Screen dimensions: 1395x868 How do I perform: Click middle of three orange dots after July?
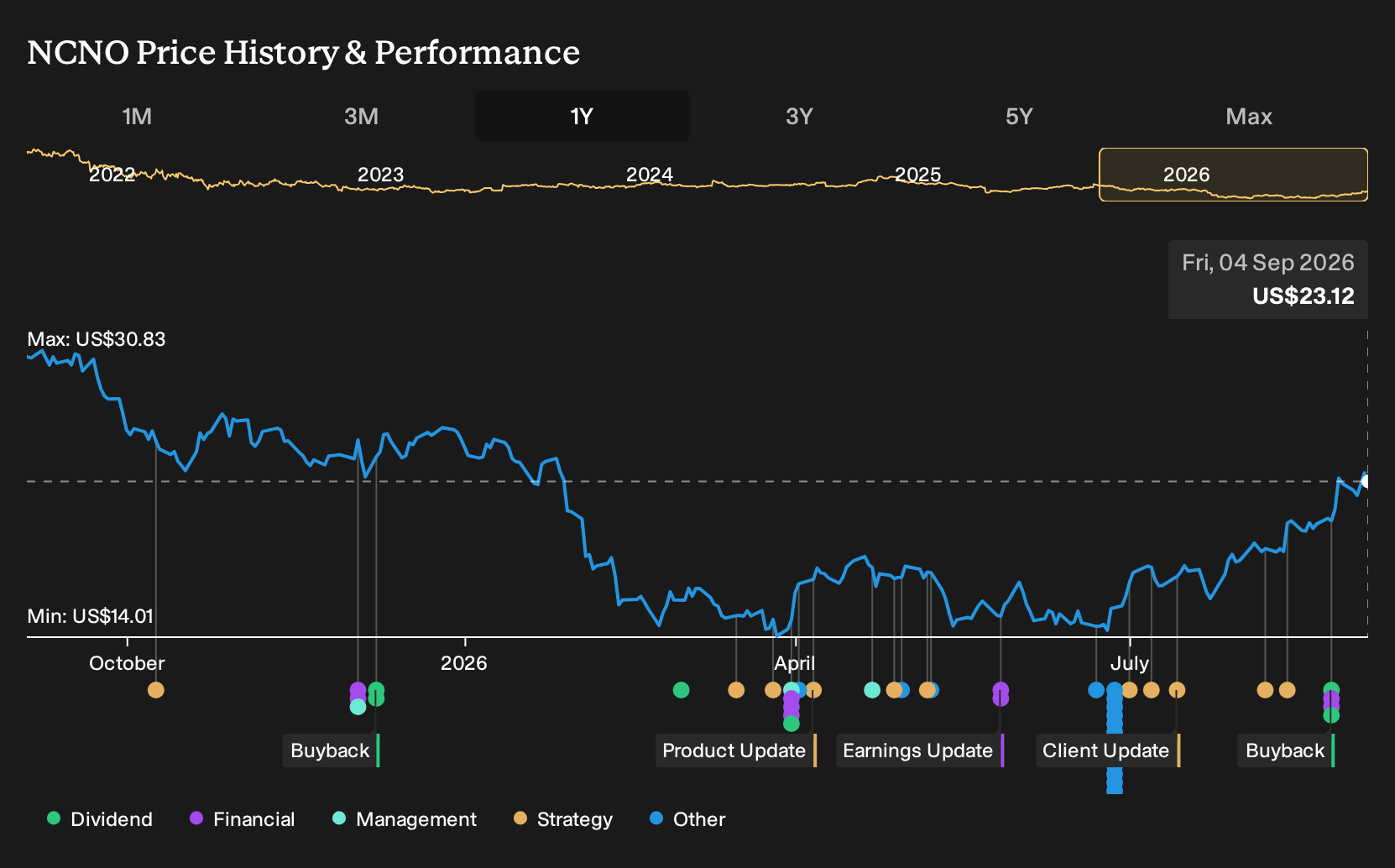click(1152, 690)
